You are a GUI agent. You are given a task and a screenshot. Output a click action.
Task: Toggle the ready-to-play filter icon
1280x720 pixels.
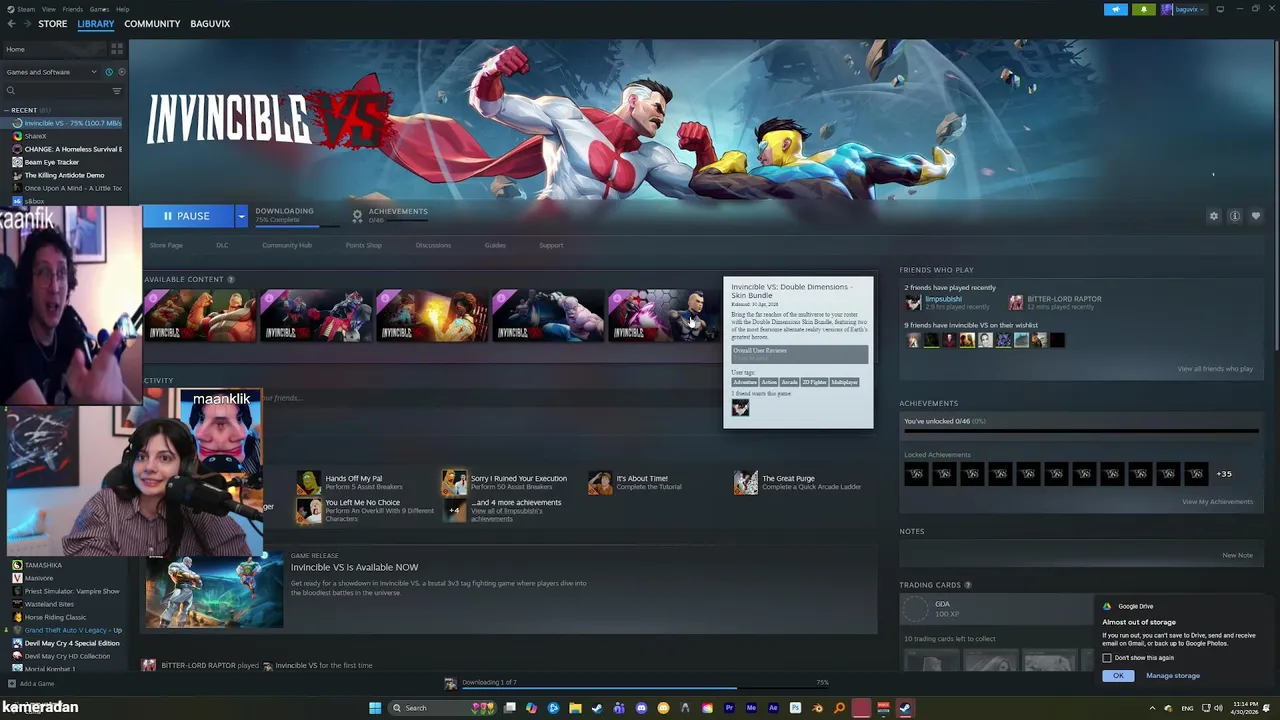(122, 72)
